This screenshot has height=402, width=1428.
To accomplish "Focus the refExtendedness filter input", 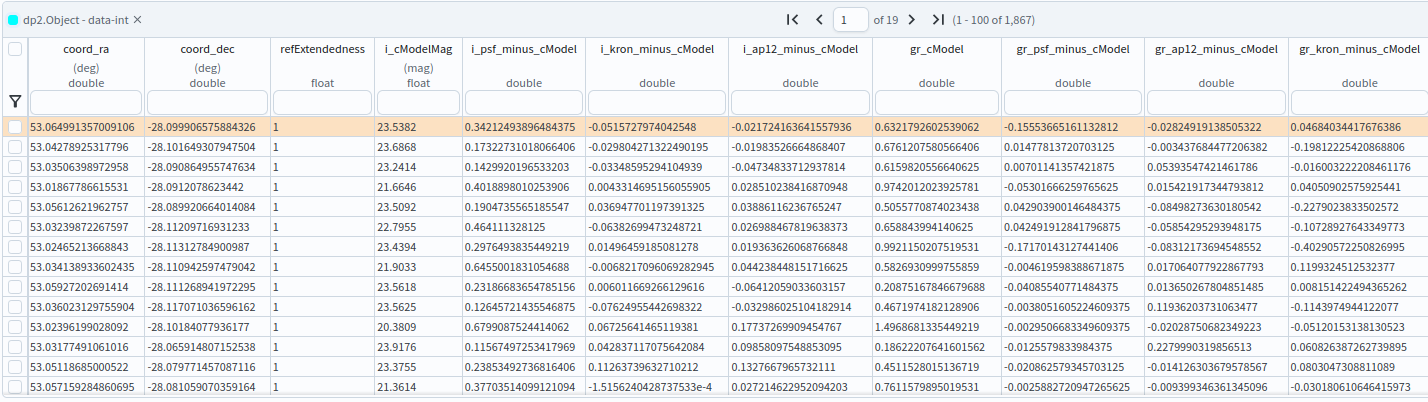I will point(322,102).
